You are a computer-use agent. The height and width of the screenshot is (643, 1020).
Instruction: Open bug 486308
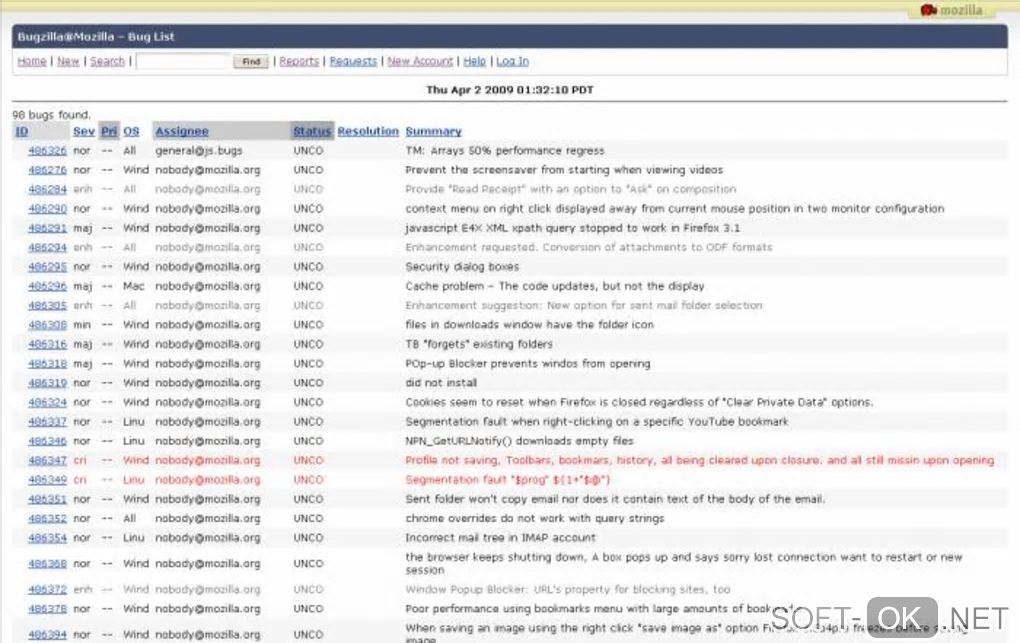(47, 325)
